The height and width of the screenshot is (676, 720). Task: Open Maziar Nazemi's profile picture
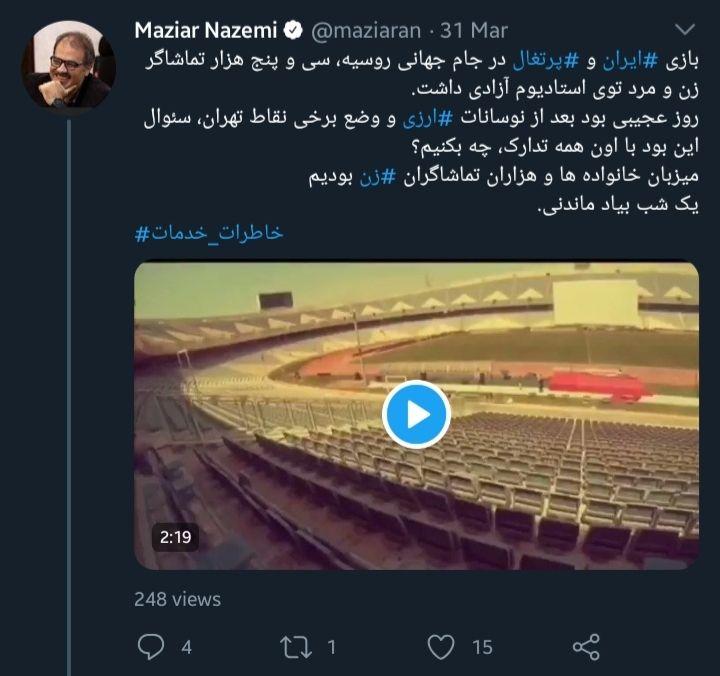[x=68, y=64]
